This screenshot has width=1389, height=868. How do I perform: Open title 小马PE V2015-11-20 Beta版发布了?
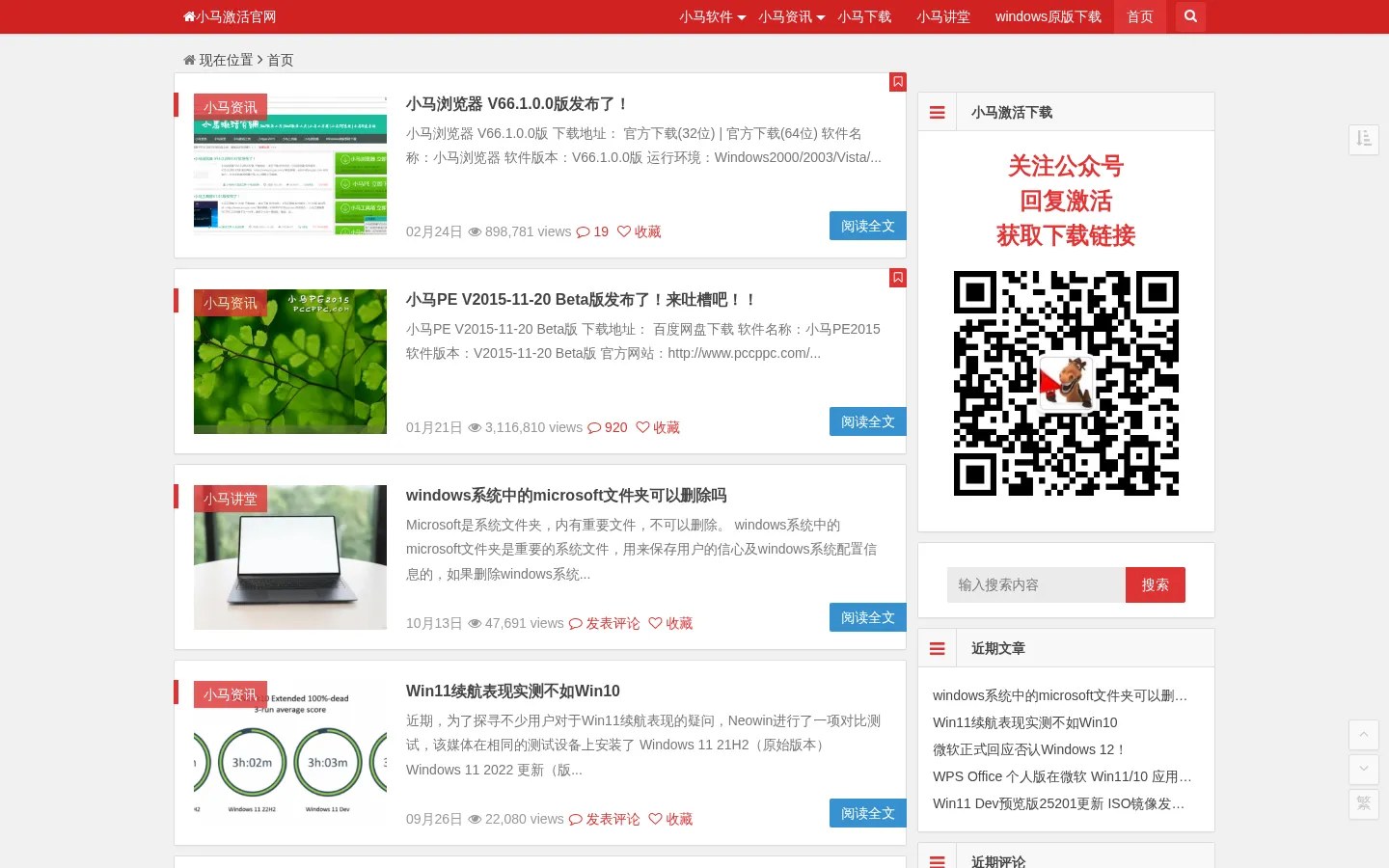tap(582, 299)
